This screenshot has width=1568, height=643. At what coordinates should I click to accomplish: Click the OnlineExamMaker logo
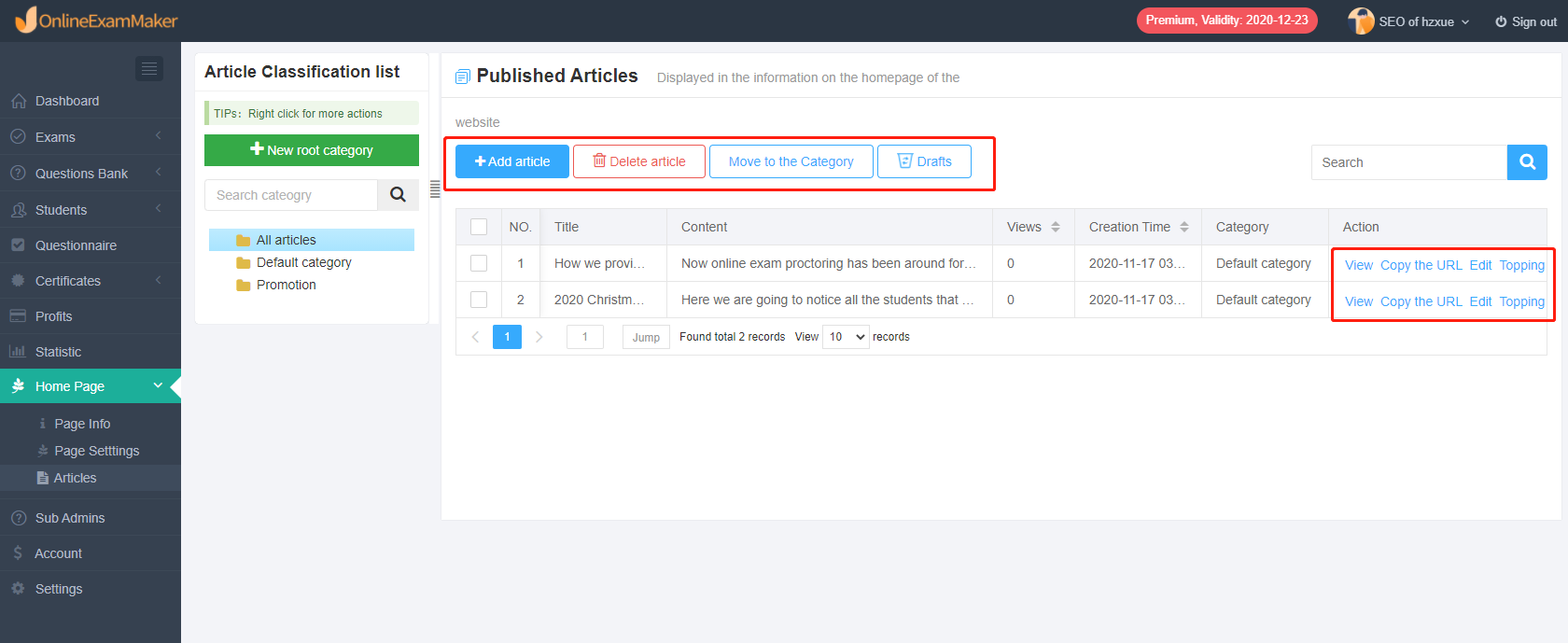click(96, 20)
